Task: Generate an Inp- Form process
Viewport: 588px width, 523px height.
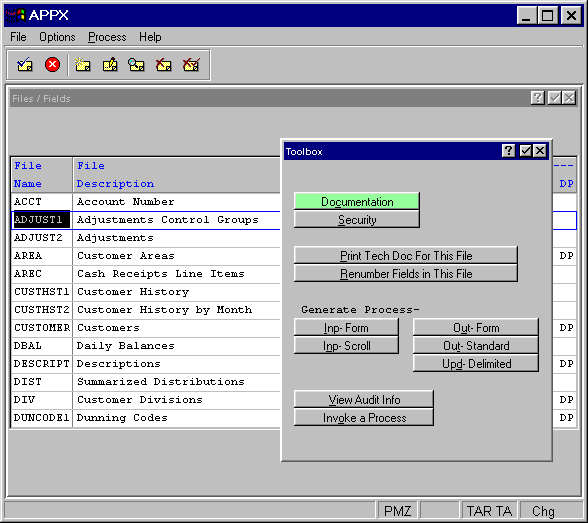Action: coord(346,328)
